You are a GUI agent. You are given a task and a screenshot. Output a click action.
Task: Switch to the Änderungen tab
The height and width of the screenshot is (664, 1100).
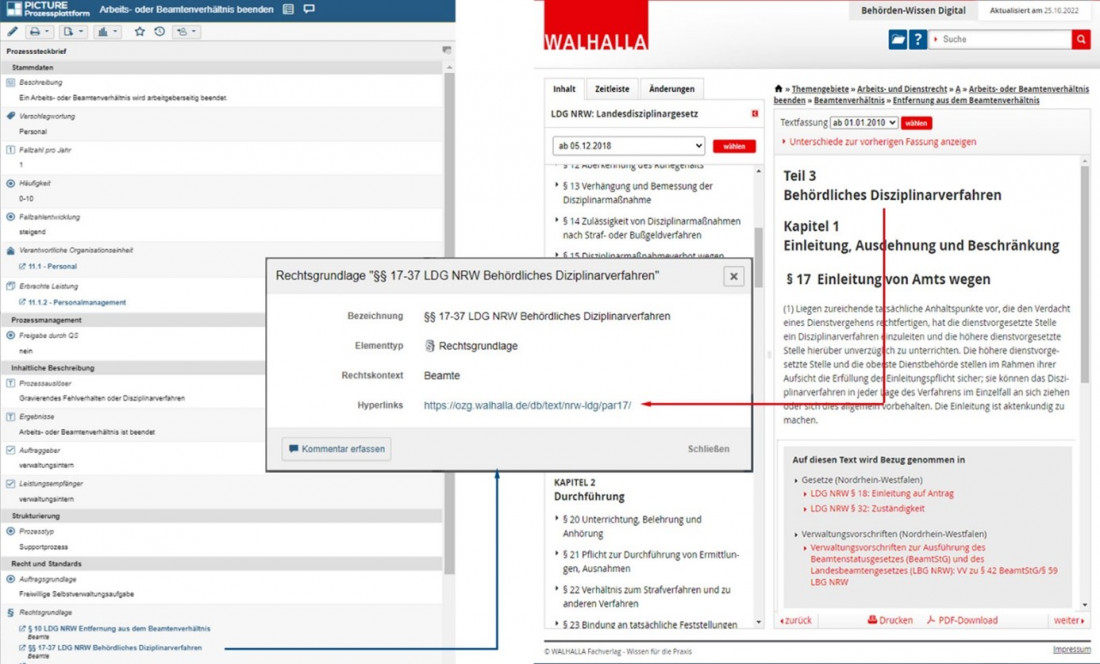671,89
